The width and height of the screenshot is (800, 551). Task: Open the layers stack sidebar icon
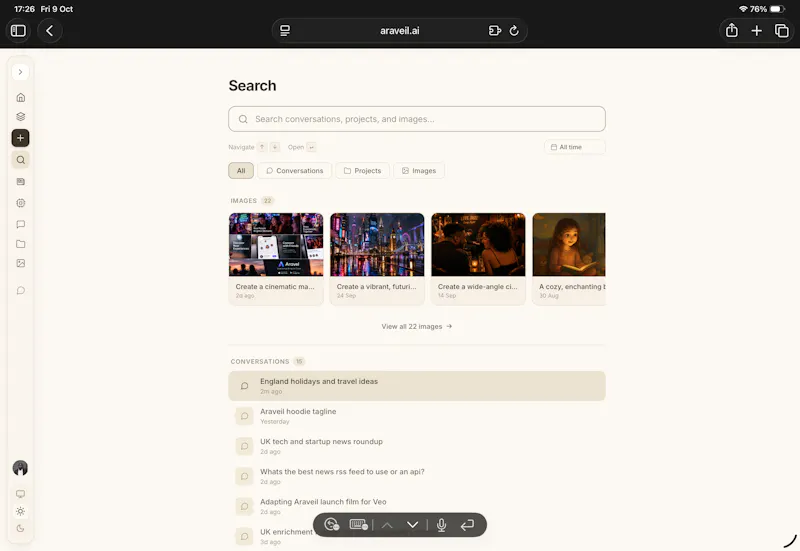click(20, 116)
